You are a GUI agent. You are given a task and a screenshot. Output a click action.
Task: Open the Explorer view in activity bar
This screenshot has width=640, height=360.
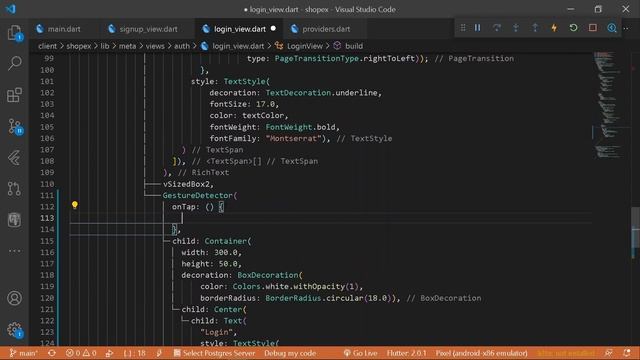[15, 33]
